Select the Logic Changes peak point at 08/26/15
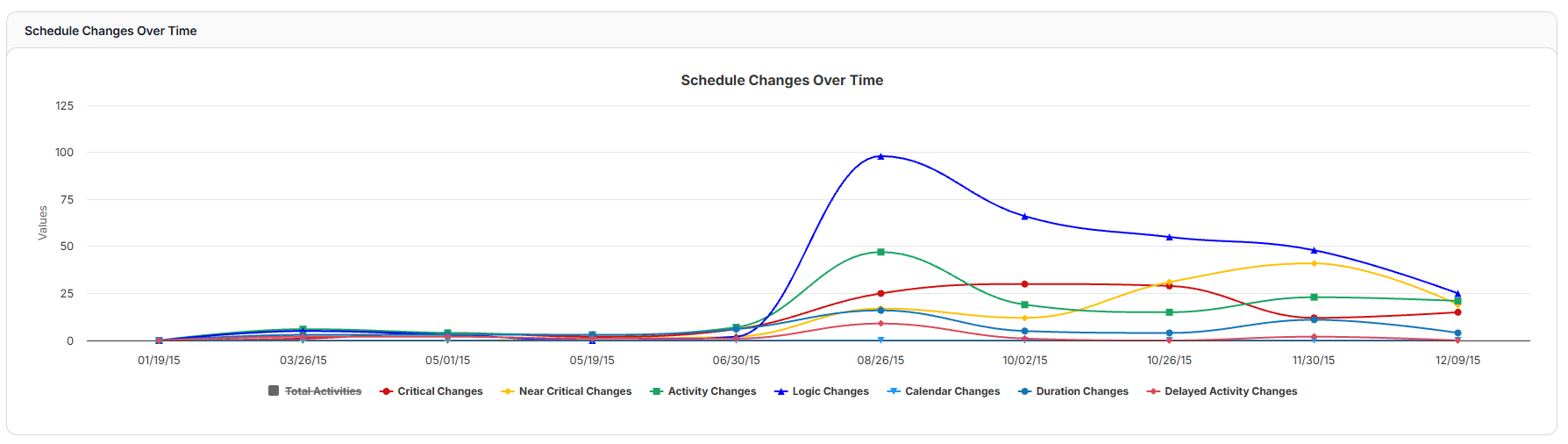Screen dimensions: 1568x444 tap(880, 156)
